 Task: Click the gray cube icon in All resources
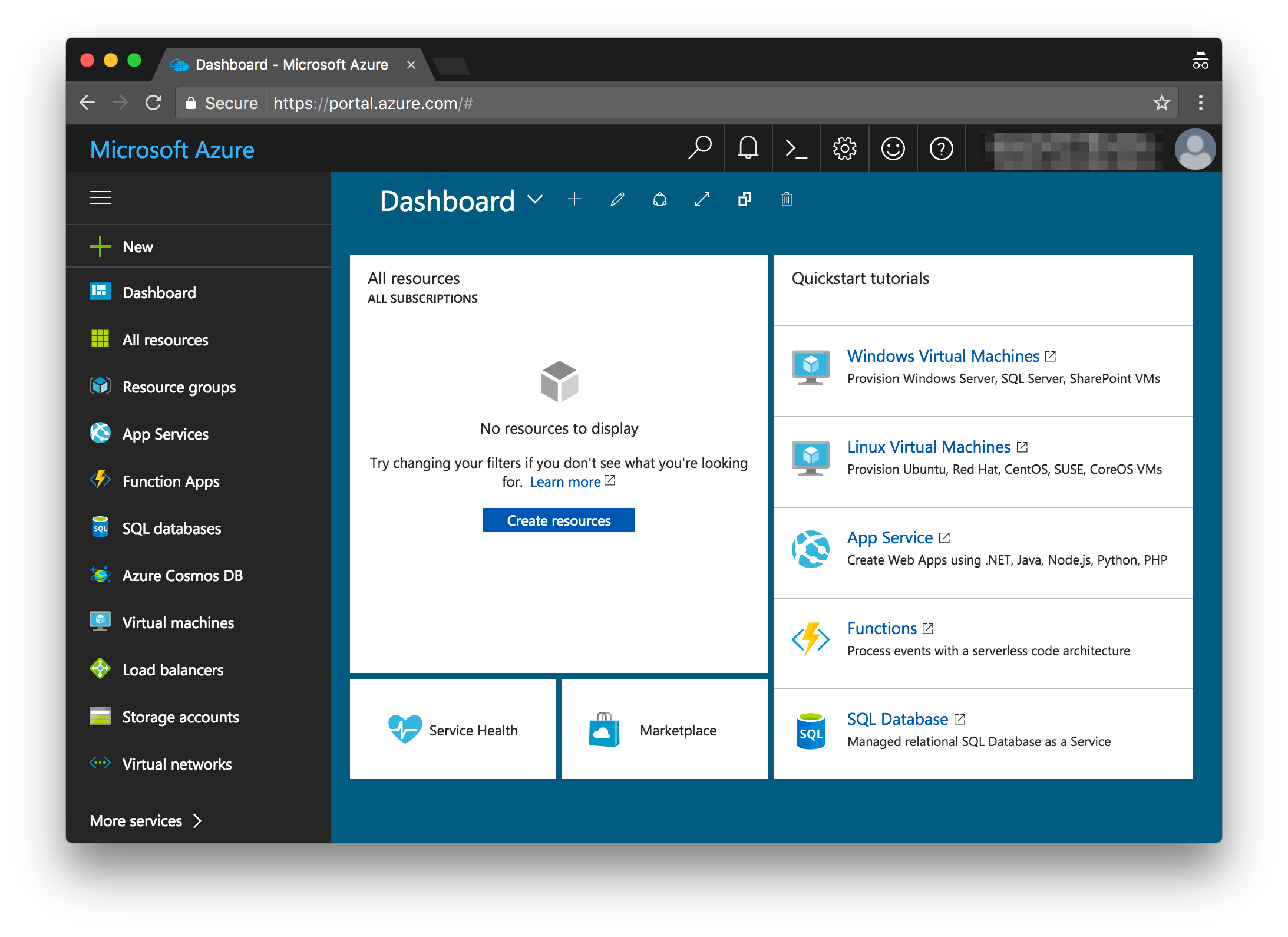(559, 381)
